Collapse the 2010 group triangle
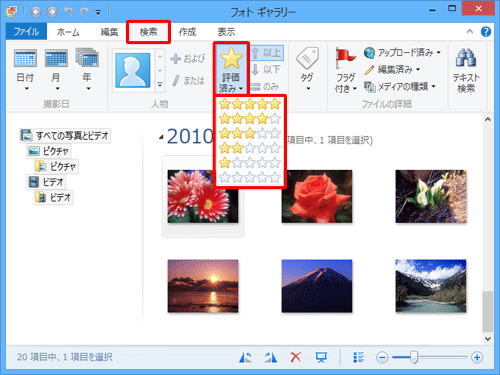This screenshot has height=375, width=500. tap(161, 137)
